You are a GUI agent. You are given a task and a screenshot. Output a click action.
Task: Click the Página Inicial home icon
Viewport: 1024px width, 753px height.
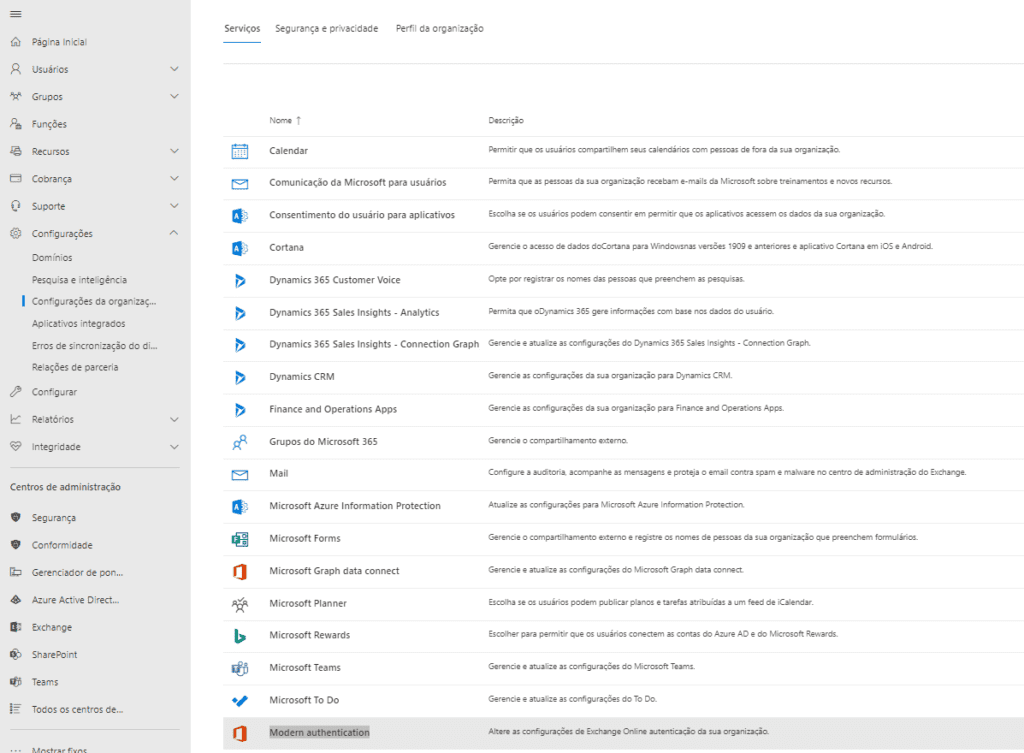tap(16, 42)
